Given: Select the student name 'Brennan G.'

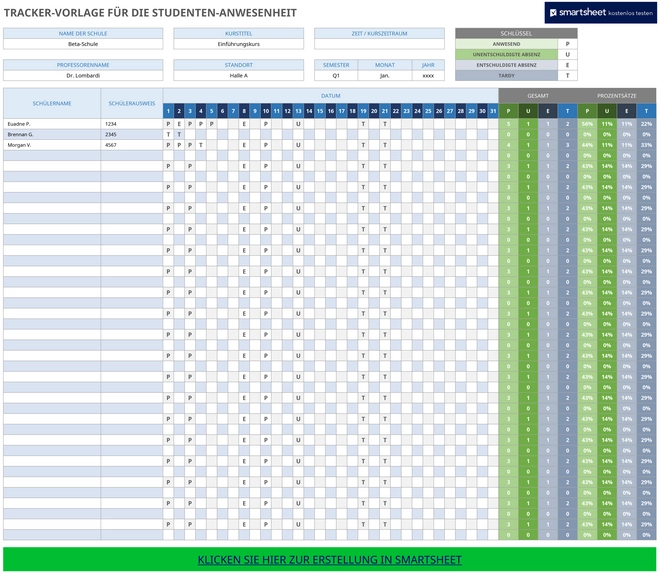Looking at the screenshot, I should click(x=52, y=135).
